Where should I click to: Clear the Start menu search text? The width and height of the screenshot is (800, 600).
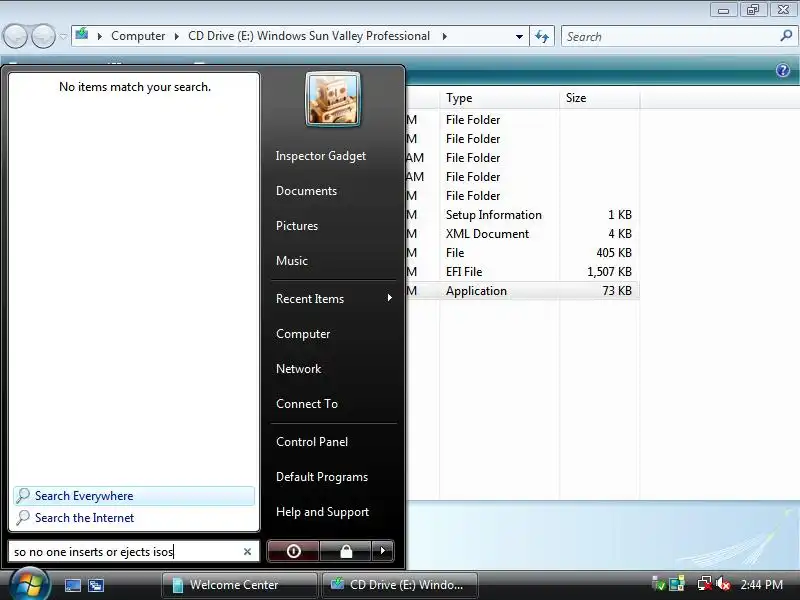tap(247, 552)
